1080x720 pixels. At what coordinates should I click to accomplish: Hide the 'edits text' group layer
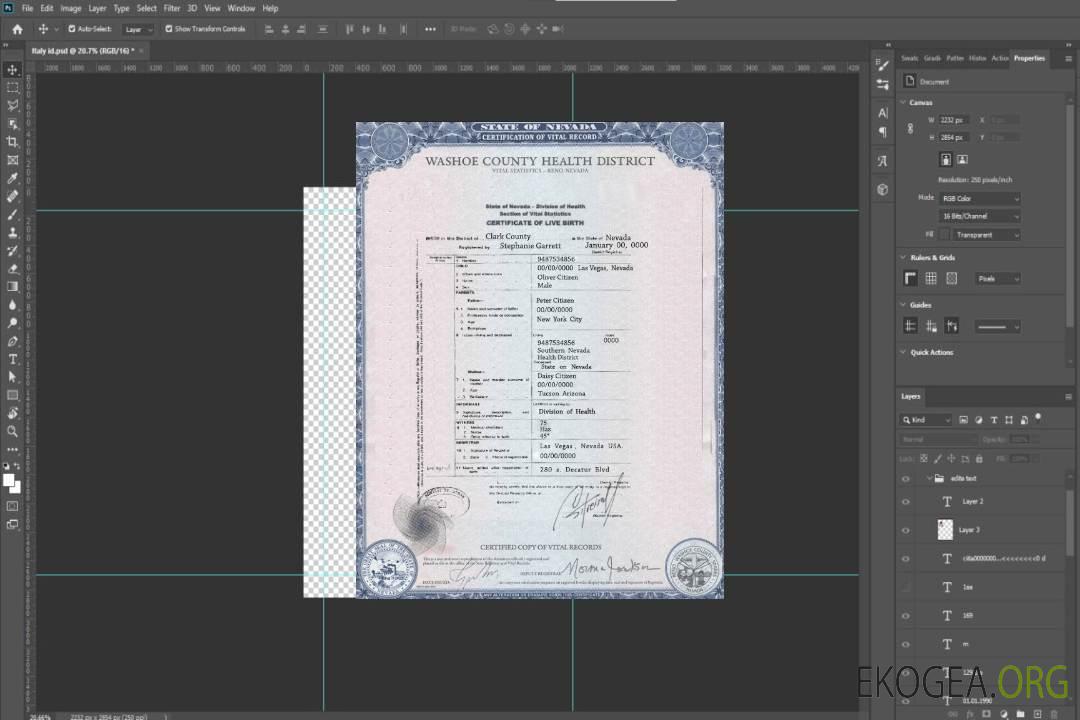(x=906, y=479)
